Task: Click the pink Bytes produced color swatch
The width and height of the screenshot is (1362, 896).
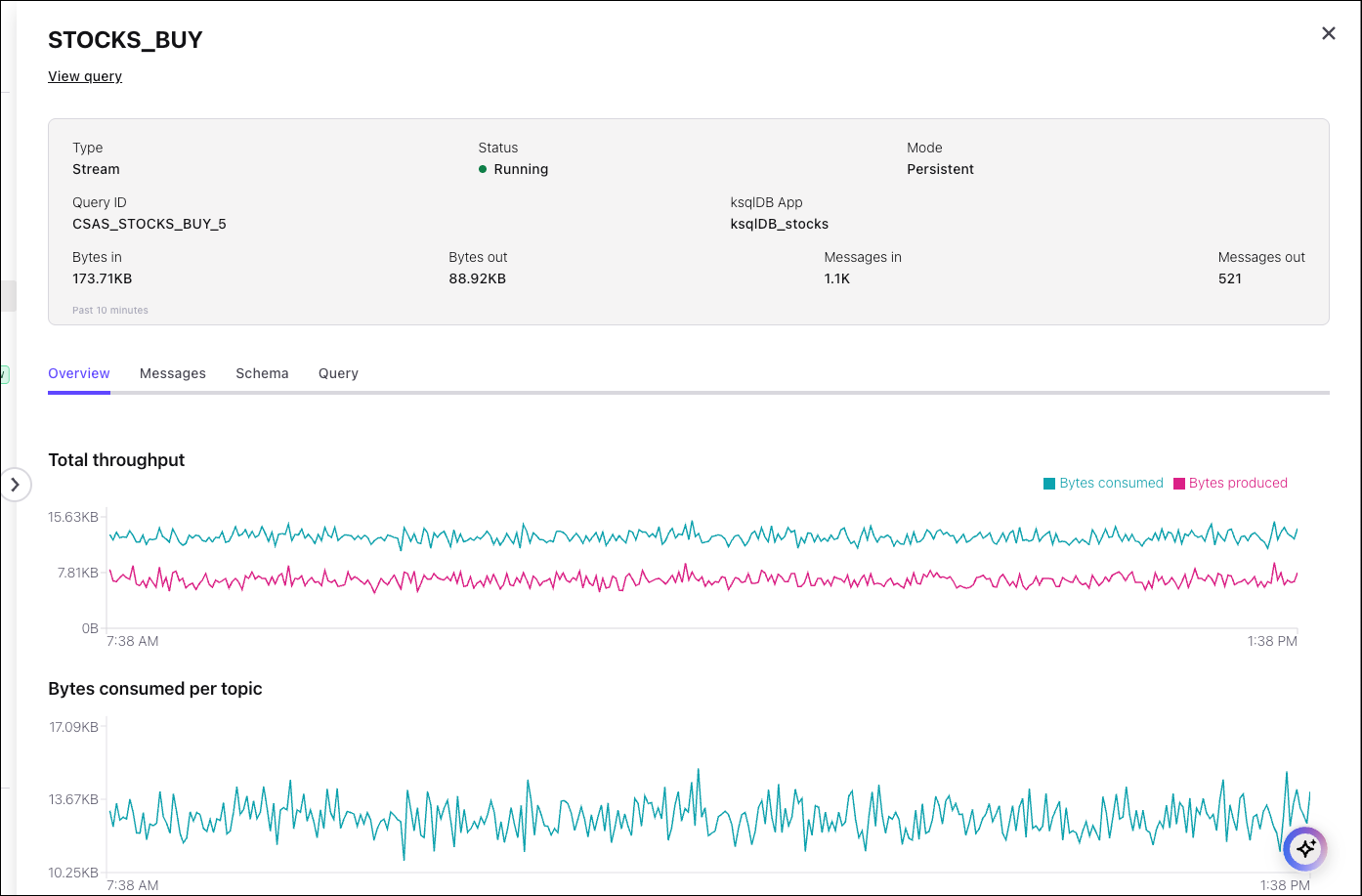Action: click(x=1179, y=484)
